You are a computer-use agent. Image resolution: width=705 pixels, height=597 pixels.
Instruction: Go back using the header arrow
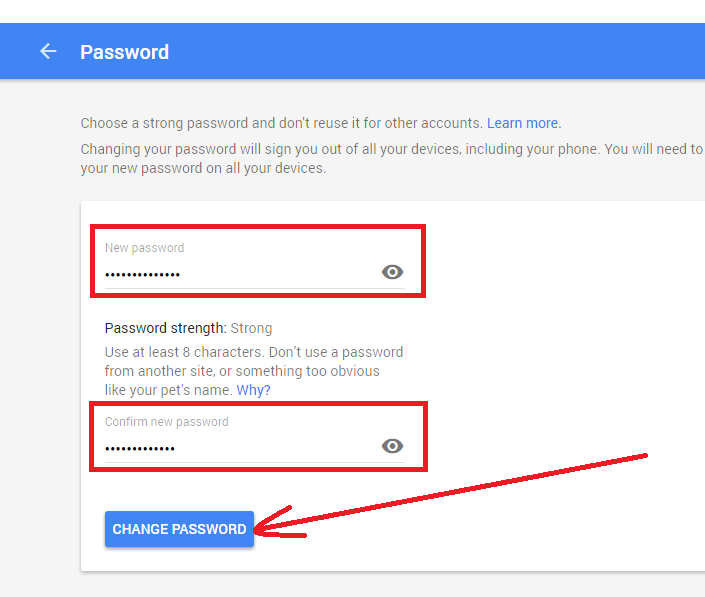48,51
